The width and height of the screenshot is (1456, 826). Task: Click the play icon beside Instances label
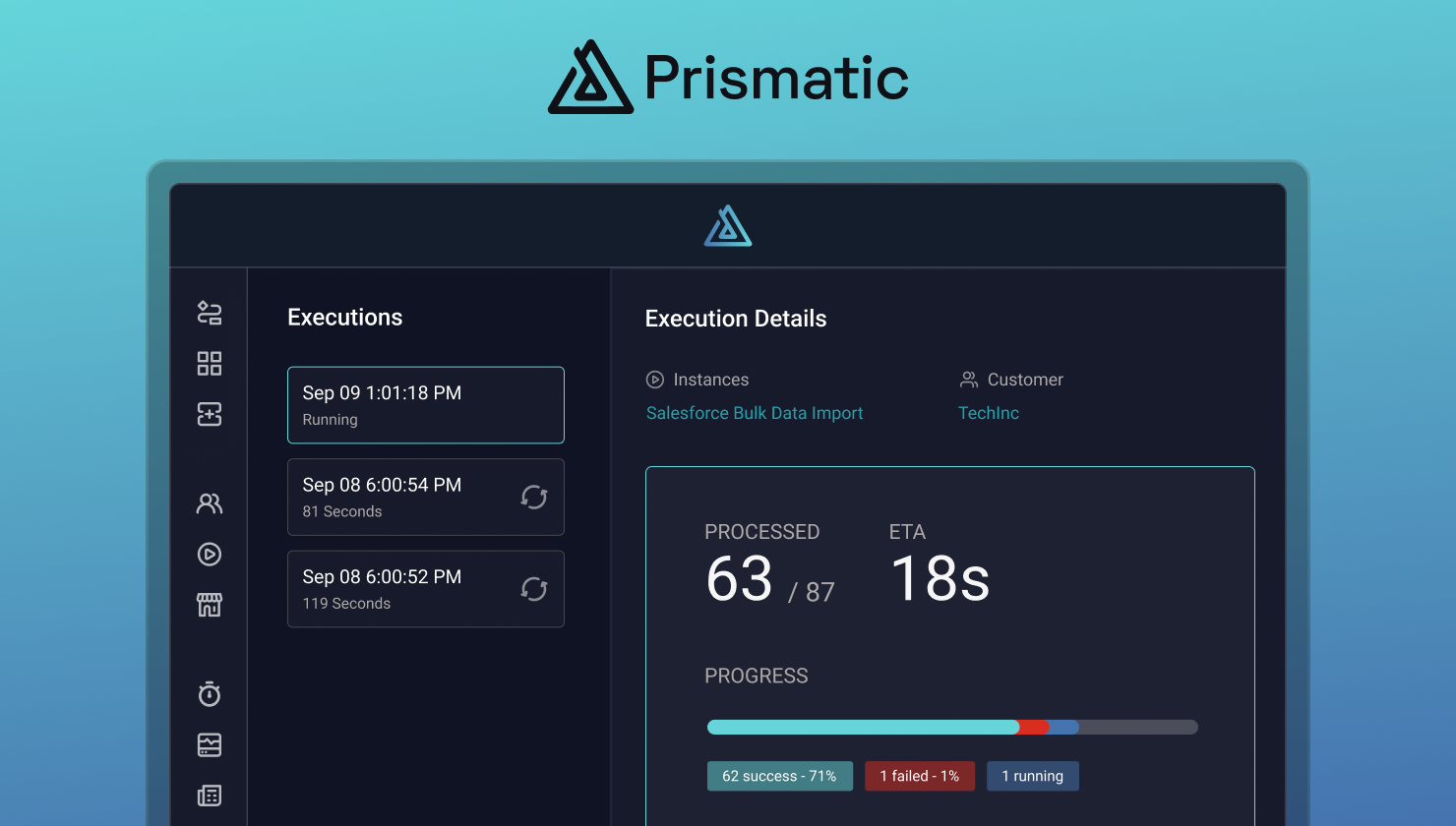click(655, 380)
